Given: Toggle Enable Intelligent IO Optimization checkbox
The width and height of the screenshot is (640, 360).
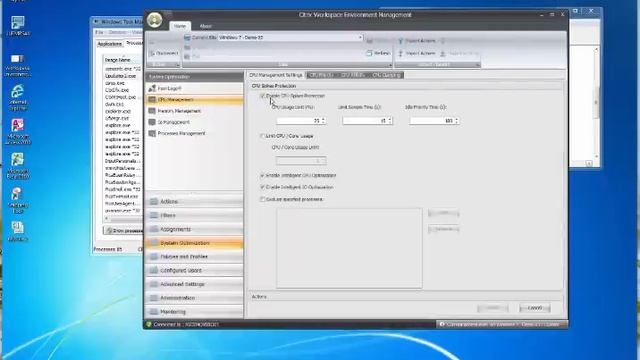Looking at the screenshot, I should point(262,187).
